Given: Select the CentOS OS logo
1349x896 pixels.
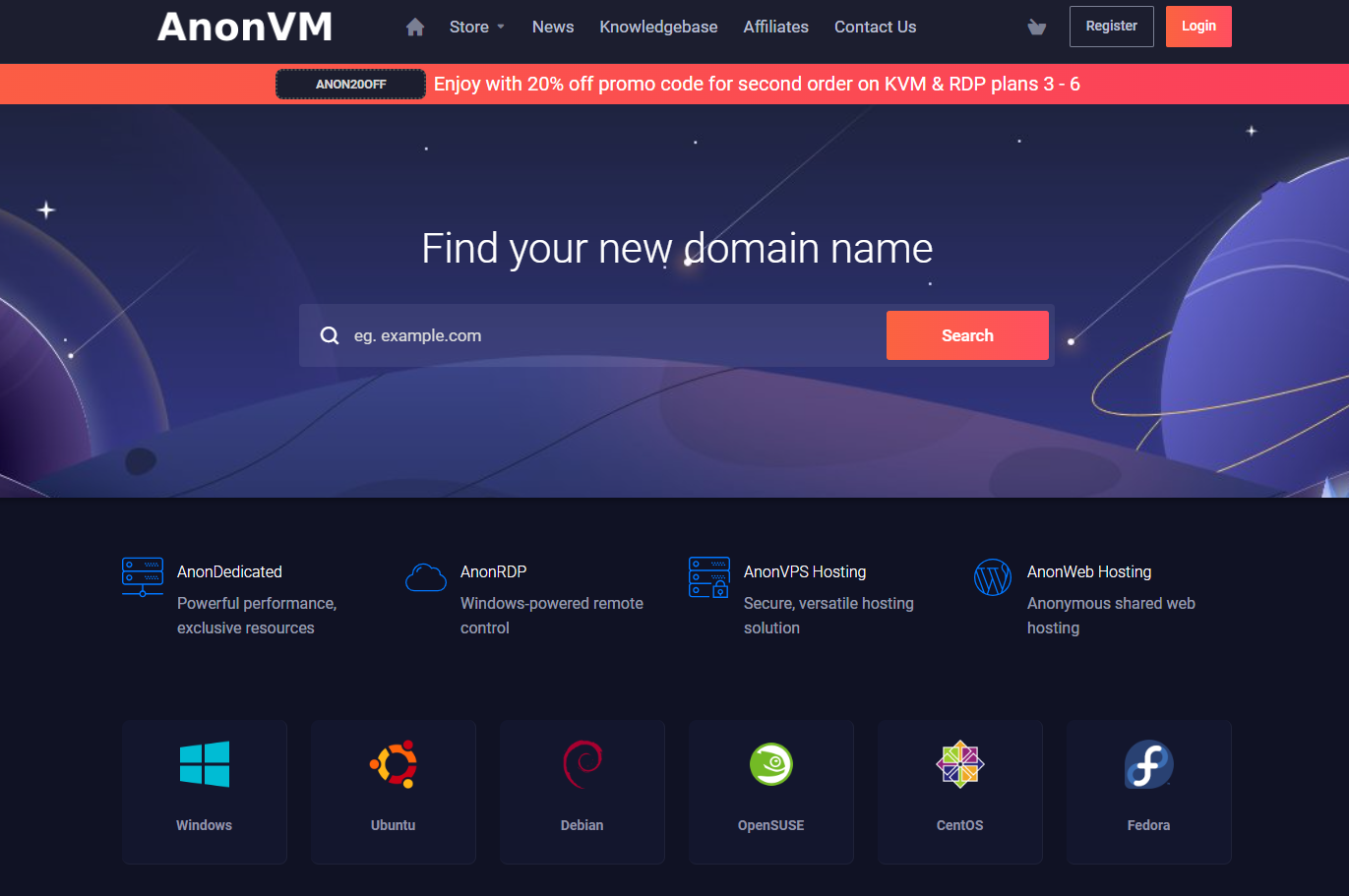Looking at the screenshot, I should click(x=959, y=764).
